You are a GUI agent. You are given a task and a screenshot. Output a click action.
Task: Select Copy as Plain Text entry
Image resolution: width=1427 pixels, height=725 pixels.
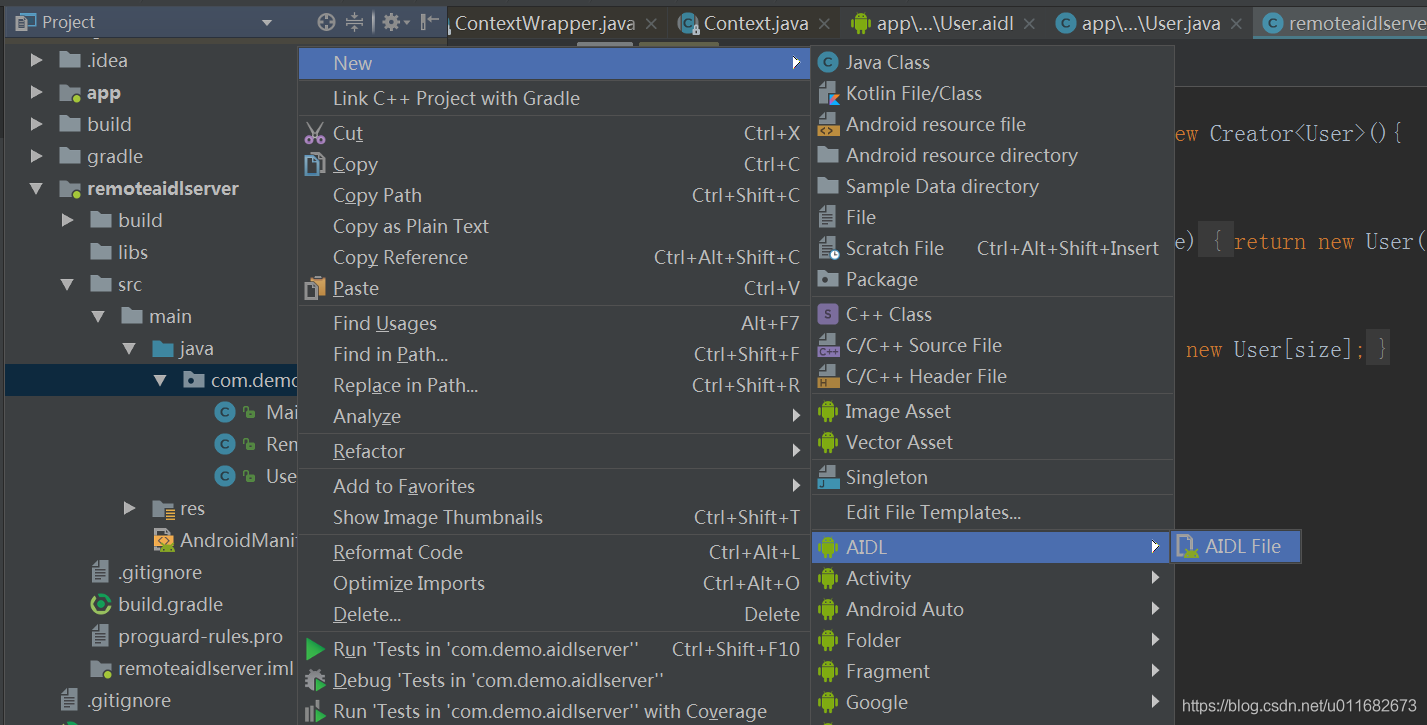(x=555, y=226)
